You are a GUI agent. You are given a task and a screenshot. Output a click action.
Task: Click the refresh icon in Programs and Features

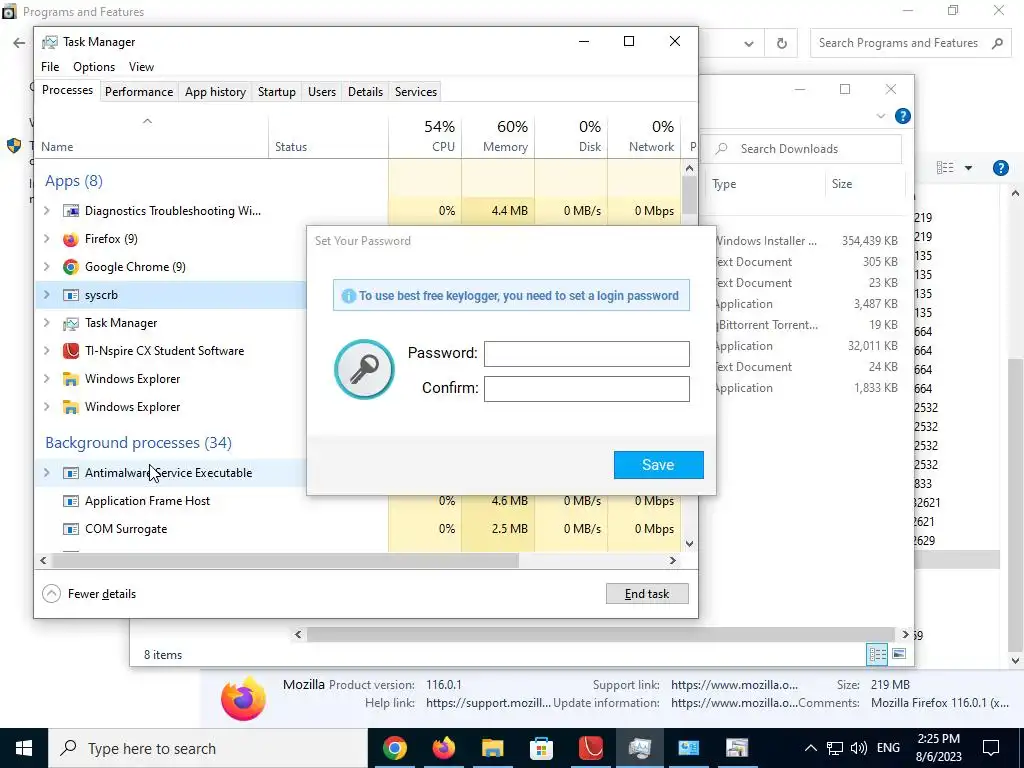[781, 44]
